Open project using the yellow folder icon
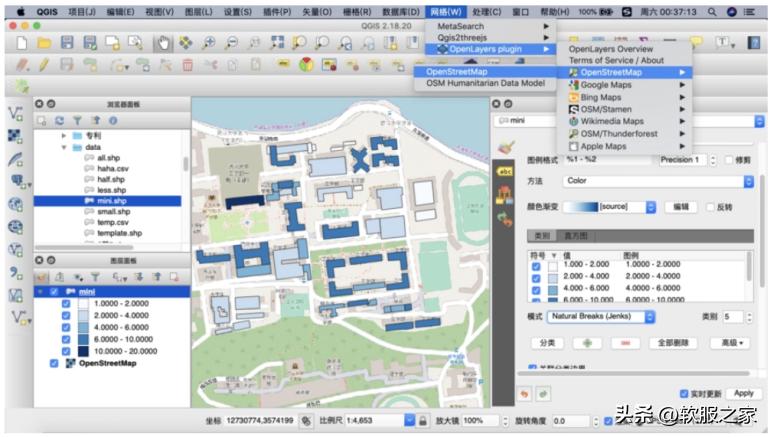Image resolution: width=770 pixels, height=437 pixels. click(43, 43)
